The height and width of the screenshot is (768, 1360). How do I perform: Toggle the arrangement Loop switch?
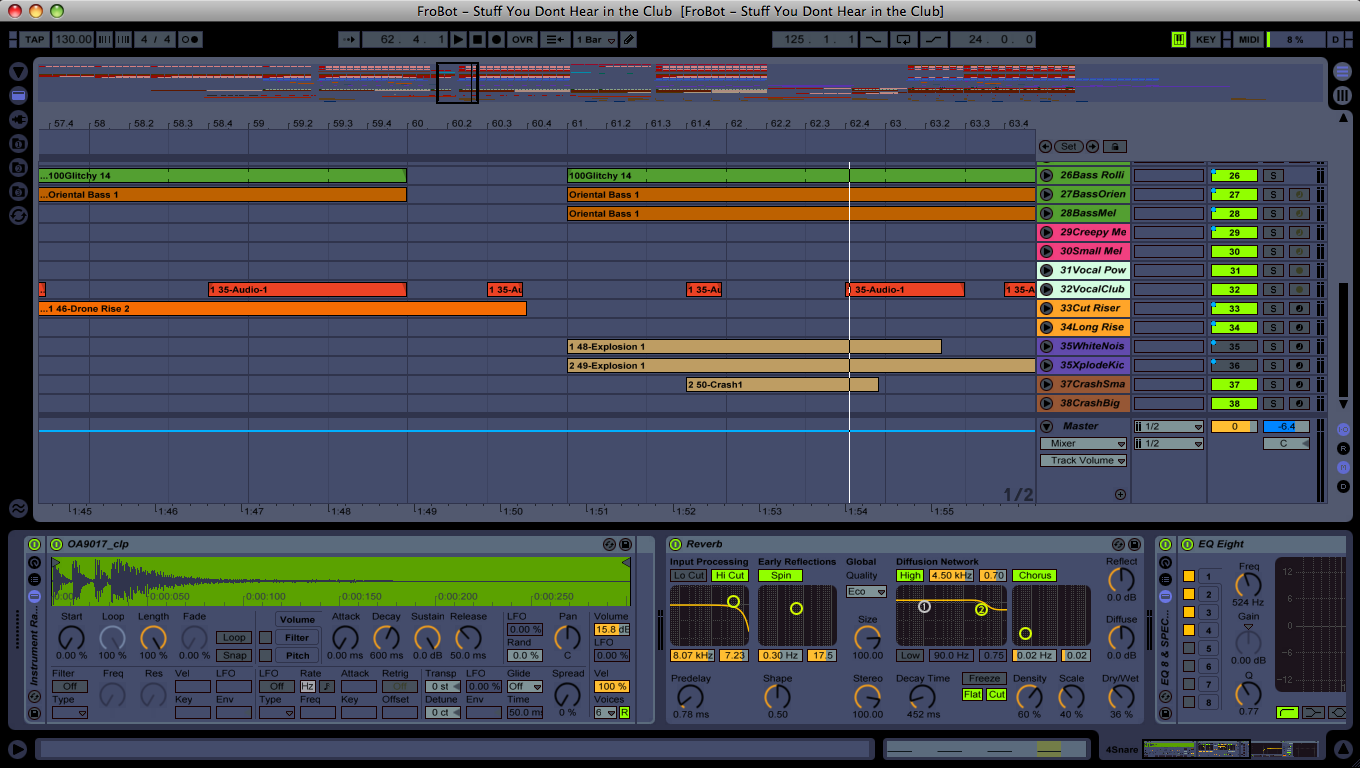coord(904,40)
